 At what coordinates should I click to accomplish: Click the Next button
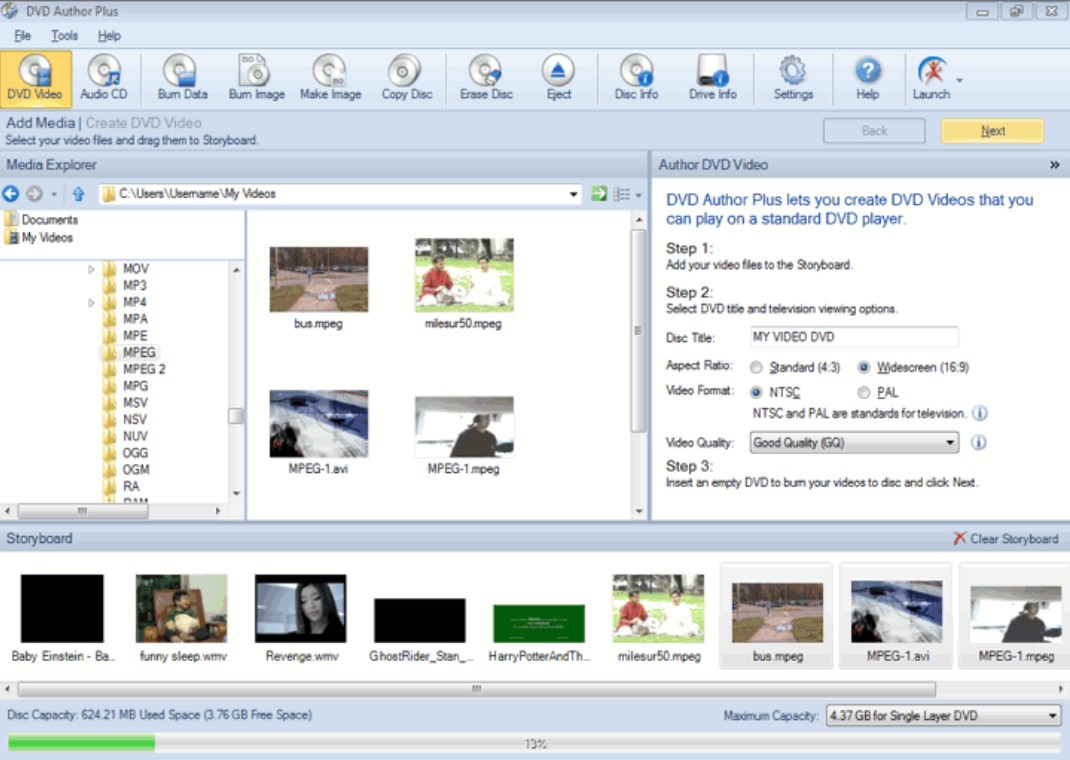point(991,130)
